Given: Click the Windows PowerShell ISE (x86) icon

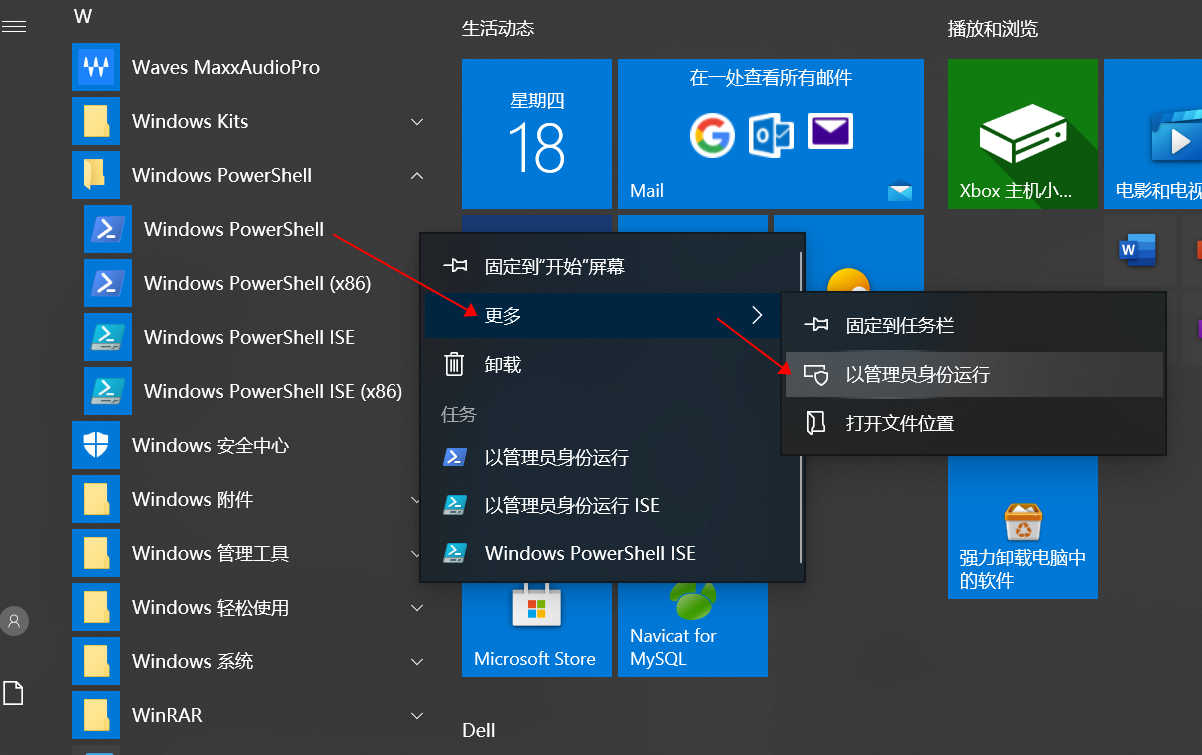Looking at the screenshot, I should coord(108,391).
